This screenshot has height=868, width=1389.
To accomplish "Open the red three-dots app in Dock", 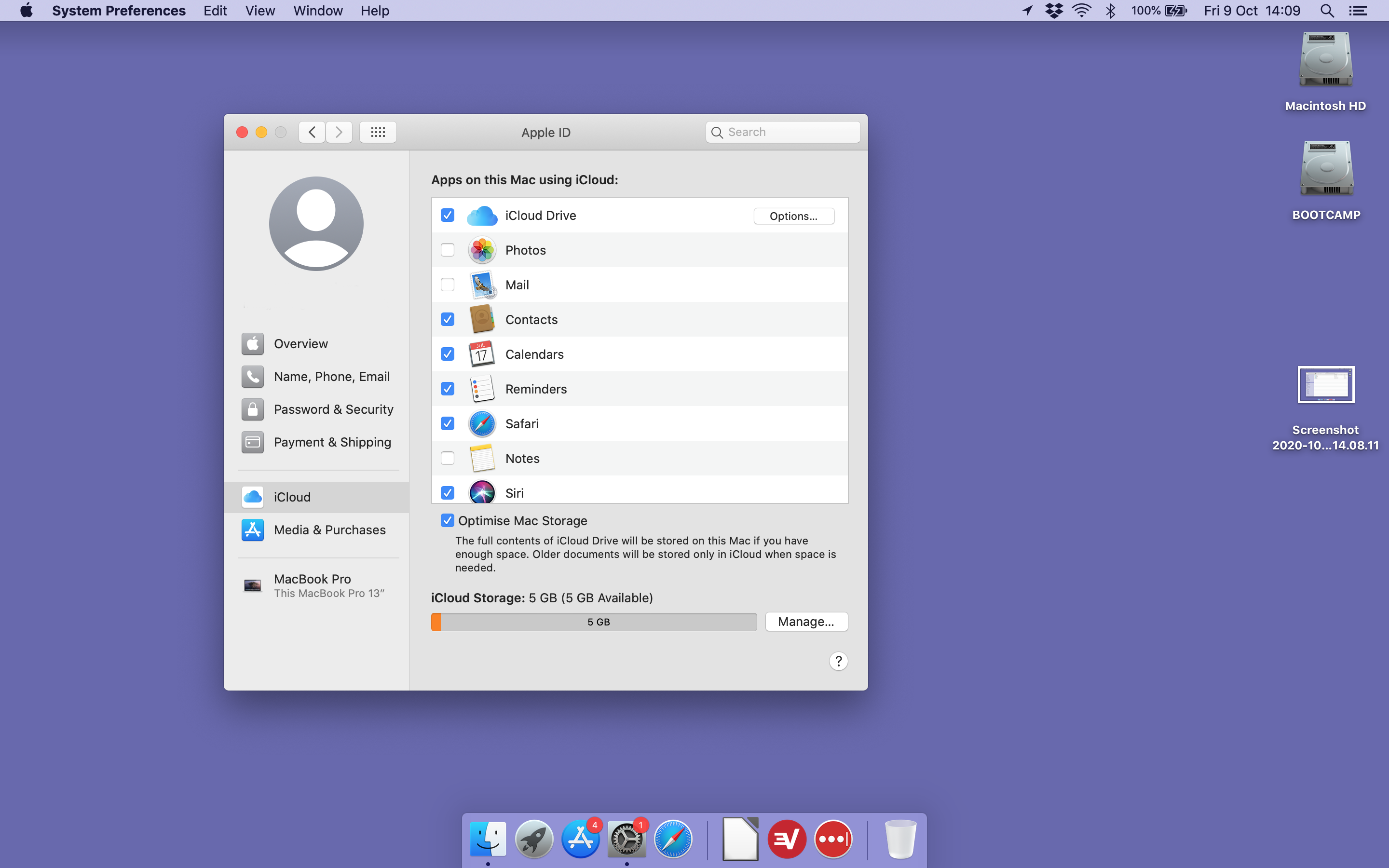I will (x=833, y=839).
